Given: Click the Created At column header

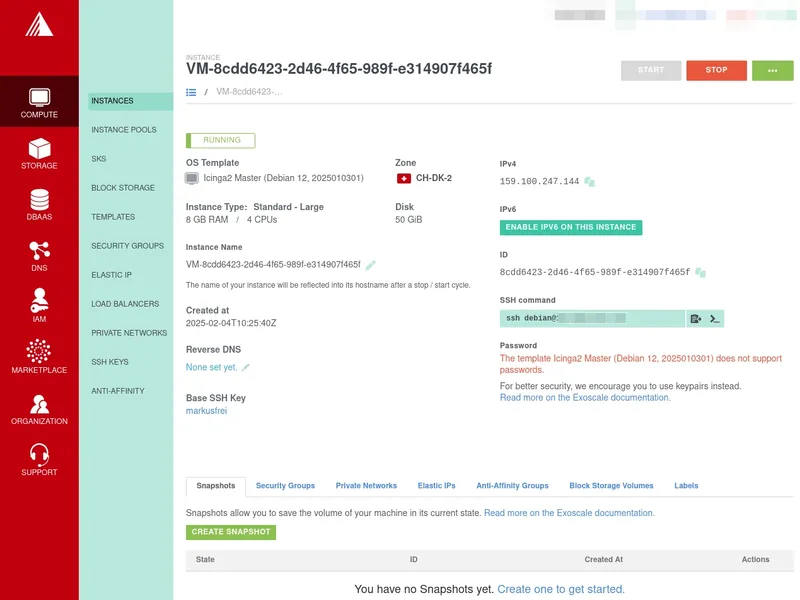Looking at the screenshot, I should coord(604,560).
